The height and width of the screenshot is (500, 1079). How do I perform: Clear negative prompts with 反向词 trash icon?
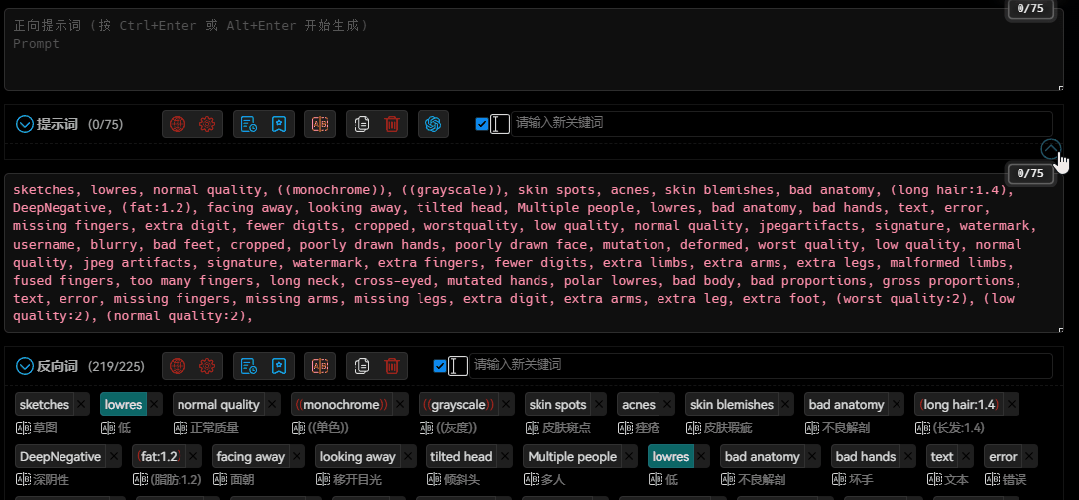tap(392, 366)
